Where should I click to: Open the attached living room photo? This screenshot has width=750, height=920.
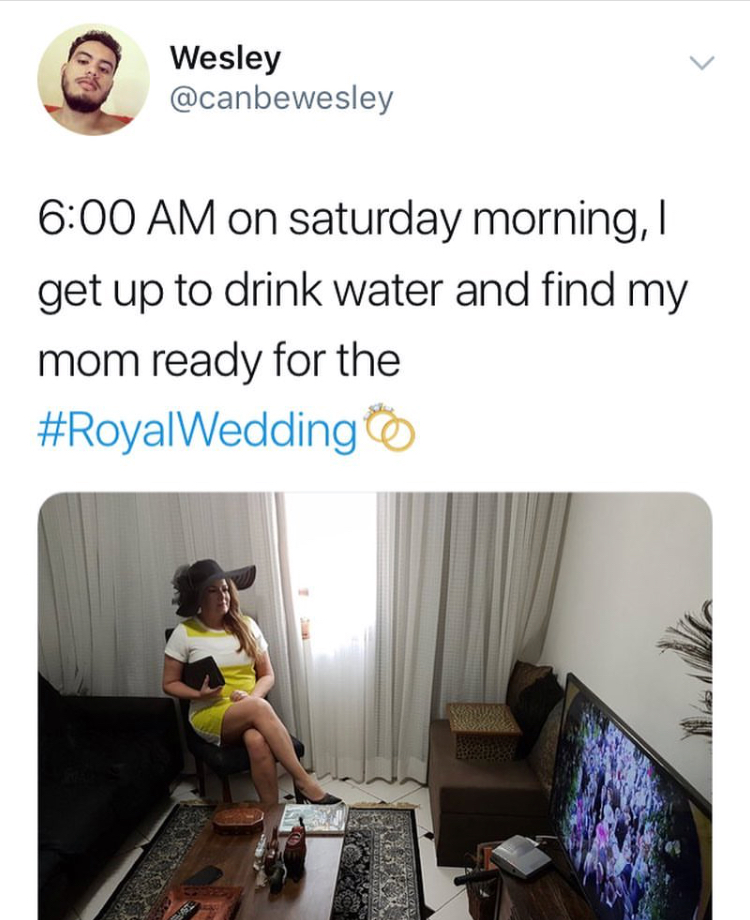point(375,706)
